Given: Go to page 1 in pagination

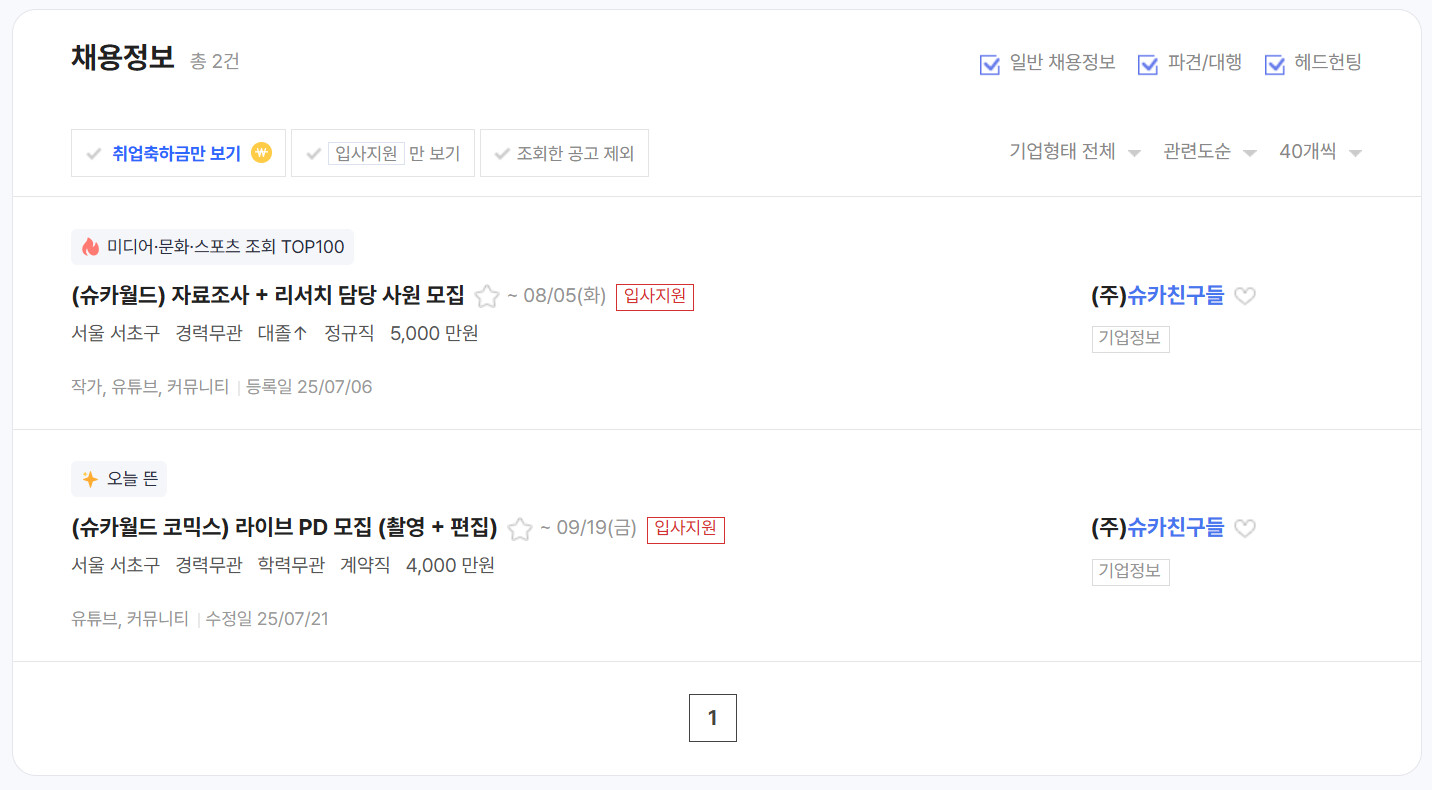Looking at the screenshot, I should pos(713,718).
